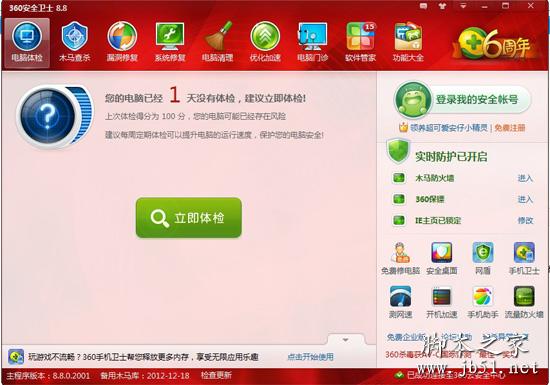Click the 主程序版本：8.8.0.2001 status text
Image resolution: width=550 pixels, height=385 pixels.
point(48,376)
